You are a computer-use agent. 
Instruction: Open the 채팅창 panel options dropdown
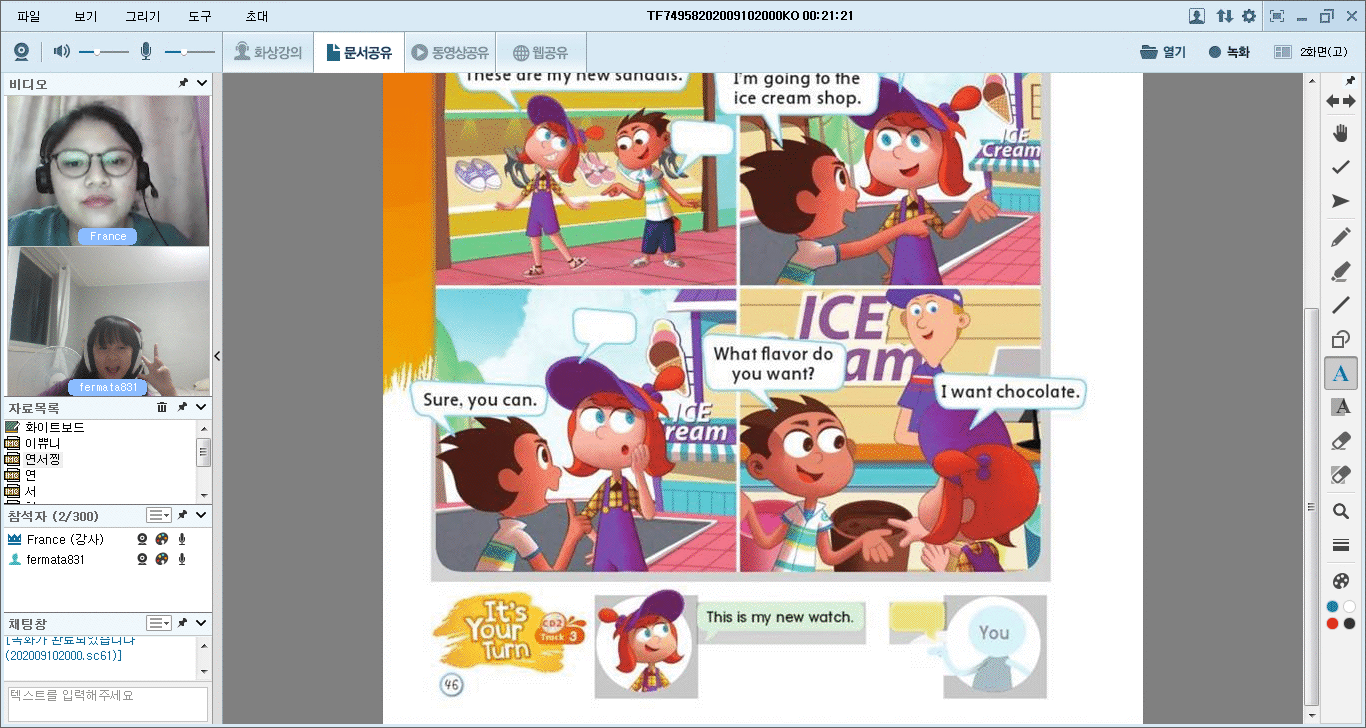(159, 623)
